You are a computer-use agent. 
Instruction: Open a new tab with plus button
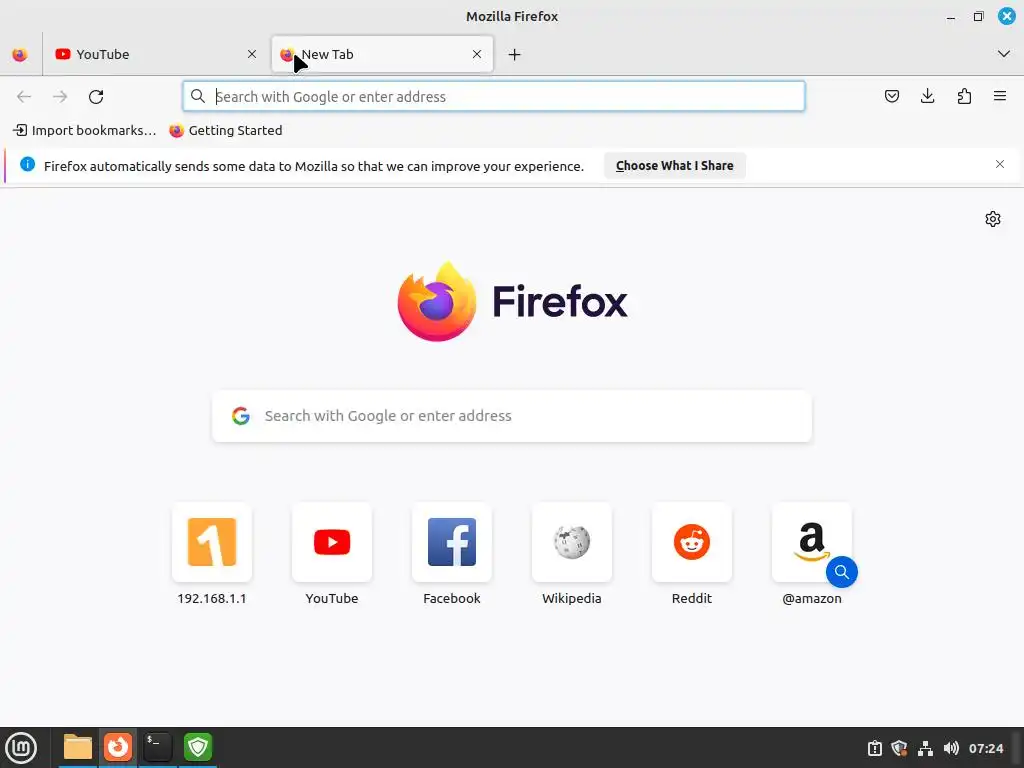click(515, 54)
